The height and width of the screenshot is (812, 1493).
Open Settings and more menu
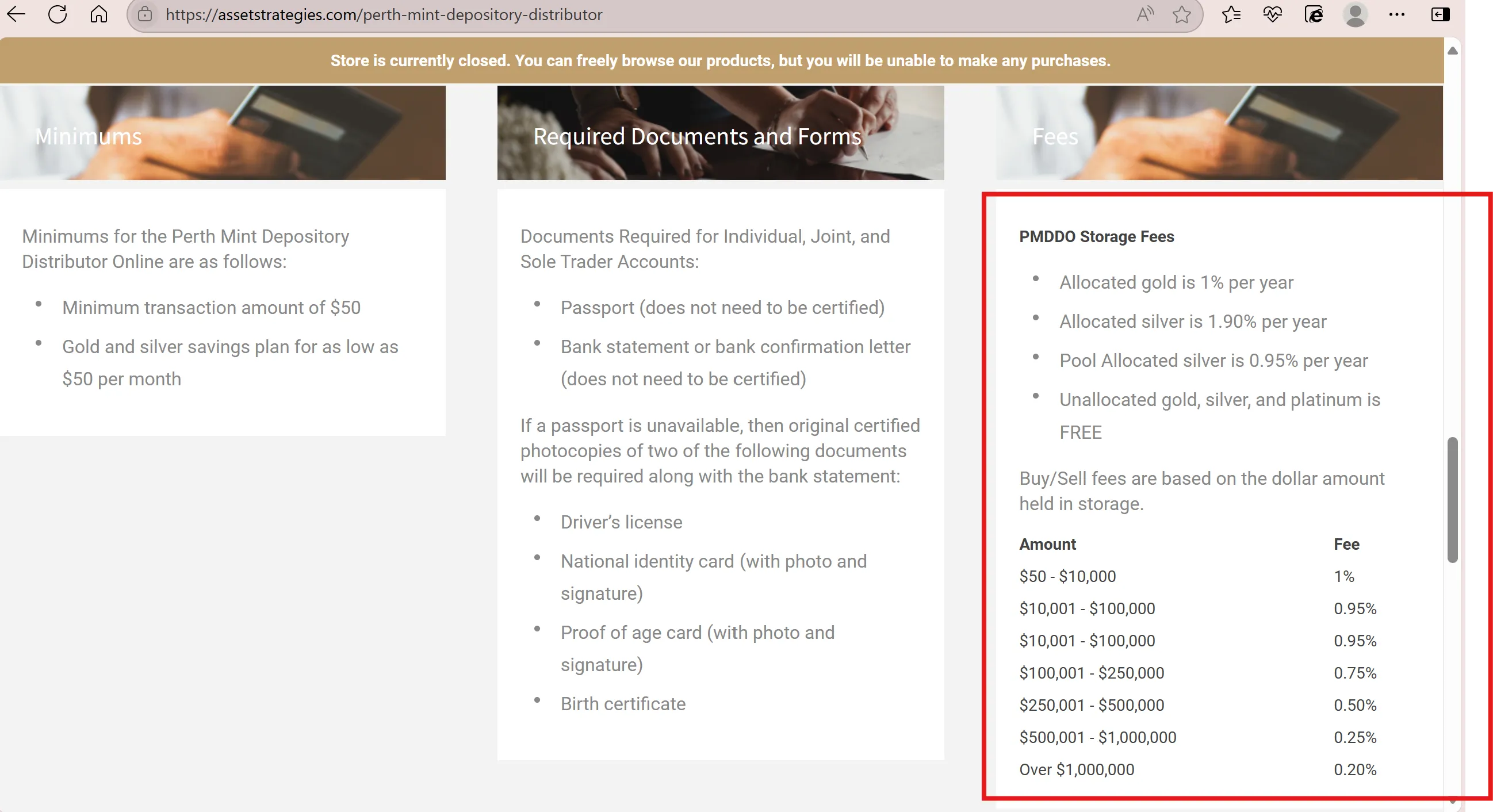click(1397, 14)
